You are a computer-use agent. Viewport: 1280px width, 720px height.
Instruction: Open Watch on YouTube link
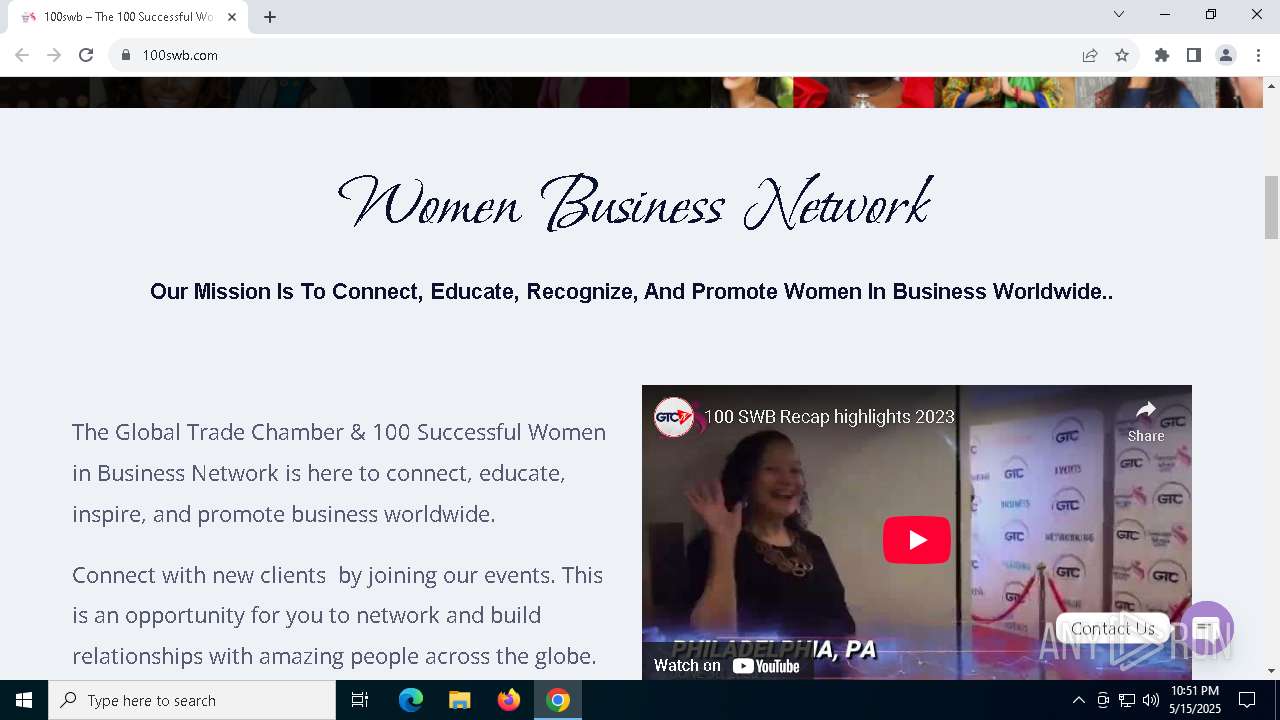click(727, 665)
